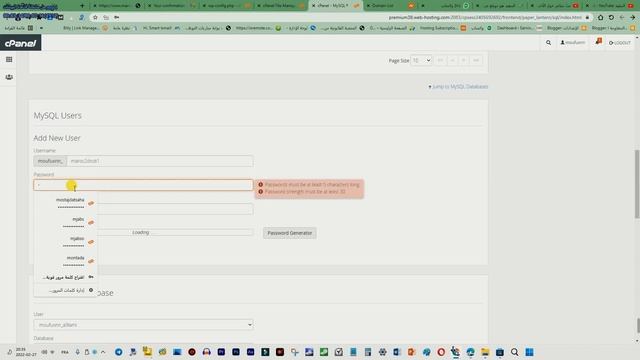Click the LOGOUT link
The height and width of the screenshot is (360, 640).
(620, 42)
